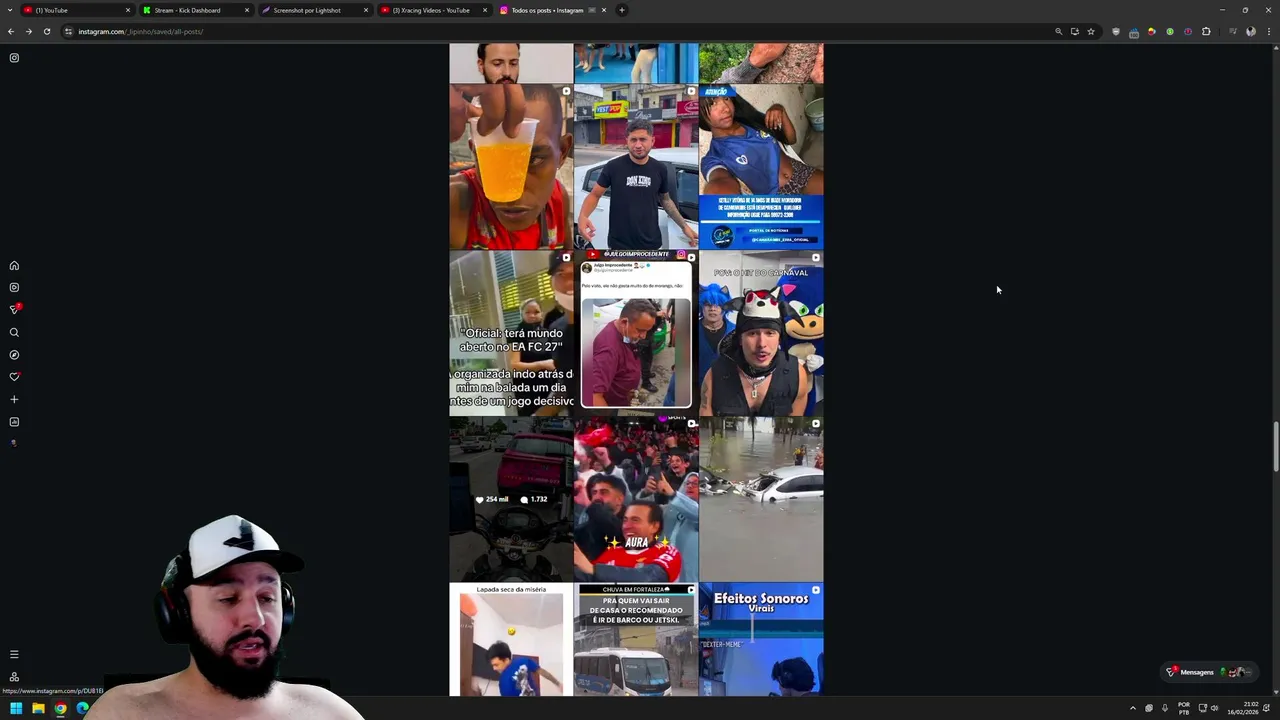The width and height of the screenshot is (1280, 720).
Task: Switch to Stream - Kick Dashboard tab
Action: click(196, 10)
